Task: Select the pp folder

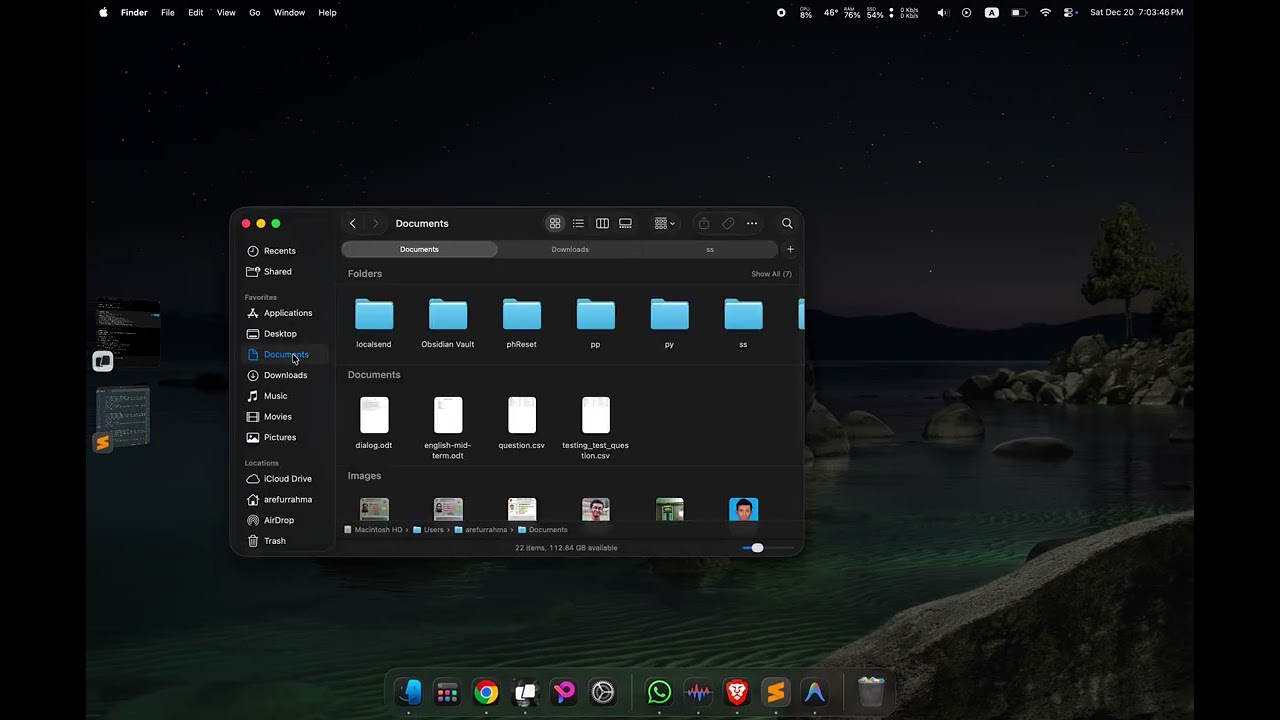Action: pos(596,314)
